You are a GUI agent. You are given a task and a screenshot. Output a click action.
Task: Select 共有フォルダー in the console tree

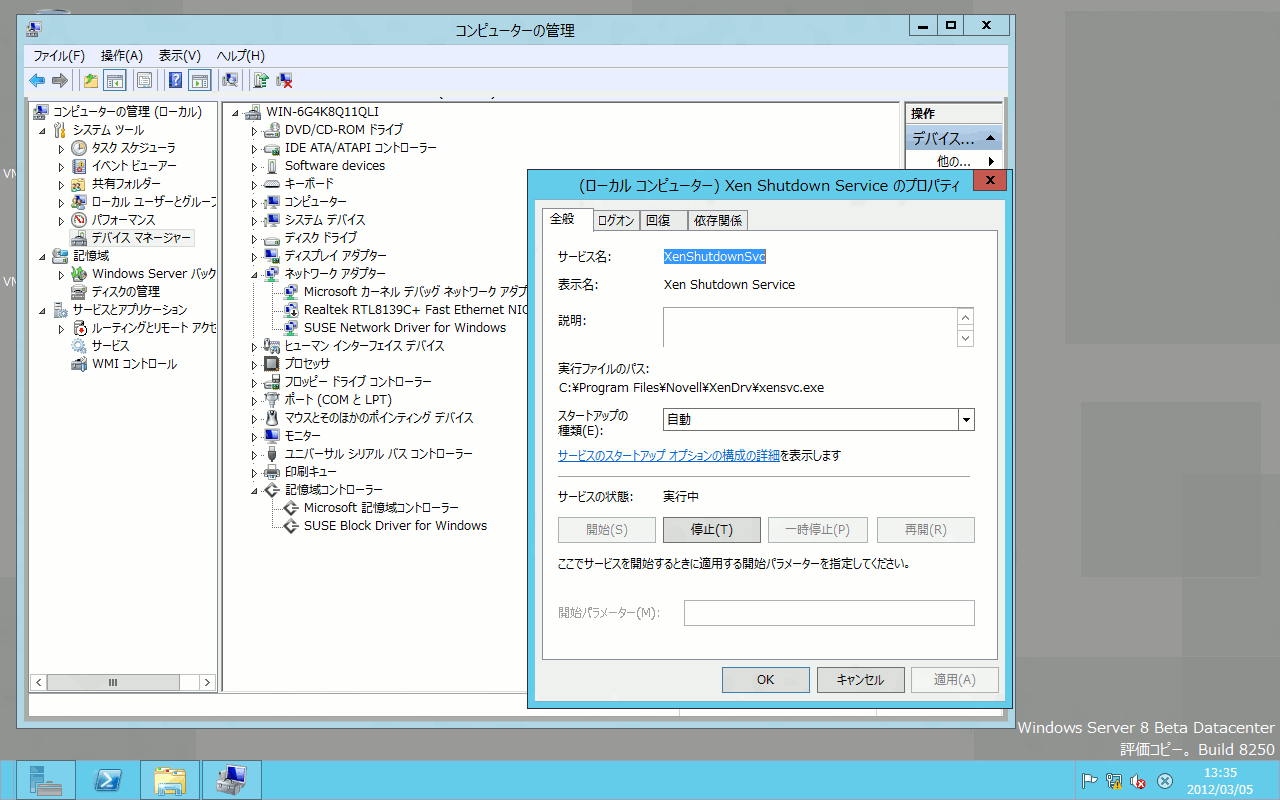pyautogui.click(x=126, y=184)
